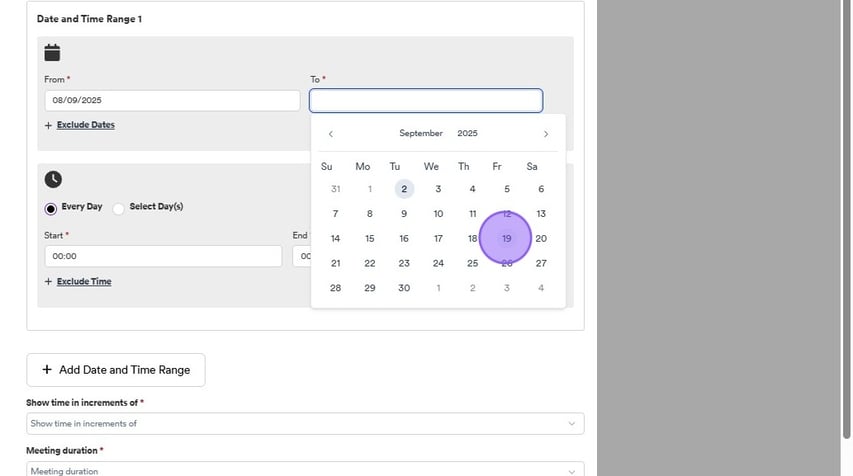Screen dimensions: 853x476
Task: Click the From date input field
Action: pos(172,101)
